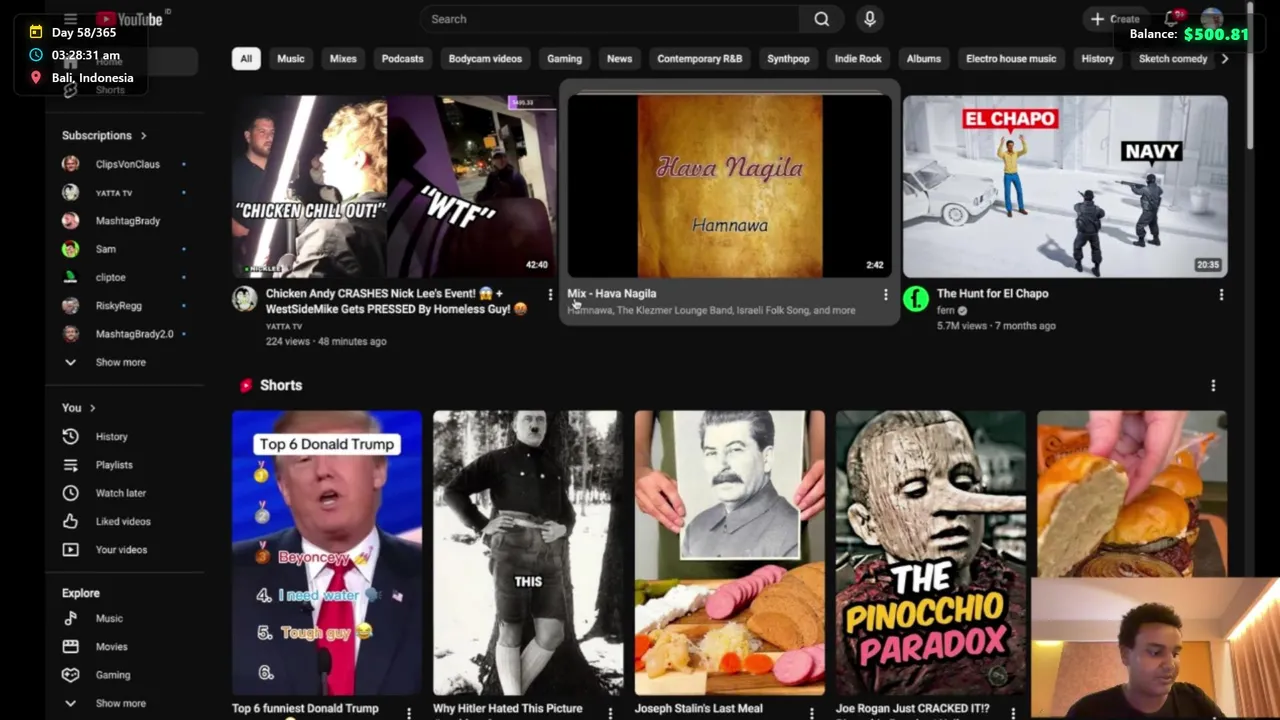The height and width of the screenshot is (720, 1280).
Task: Open options for Stalin's Last Meal short
Action: coord(811,712)
